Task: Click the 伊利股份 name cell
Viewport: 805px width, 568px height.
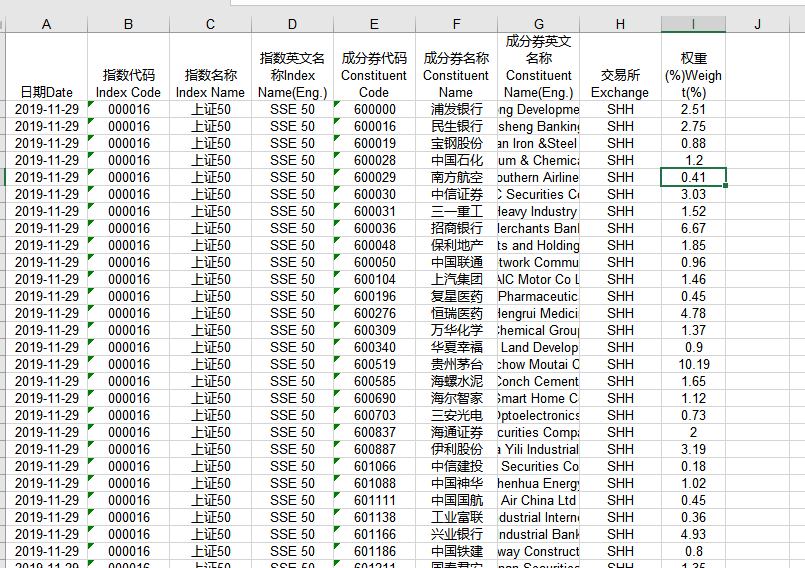Action: [x=456, y=449]
